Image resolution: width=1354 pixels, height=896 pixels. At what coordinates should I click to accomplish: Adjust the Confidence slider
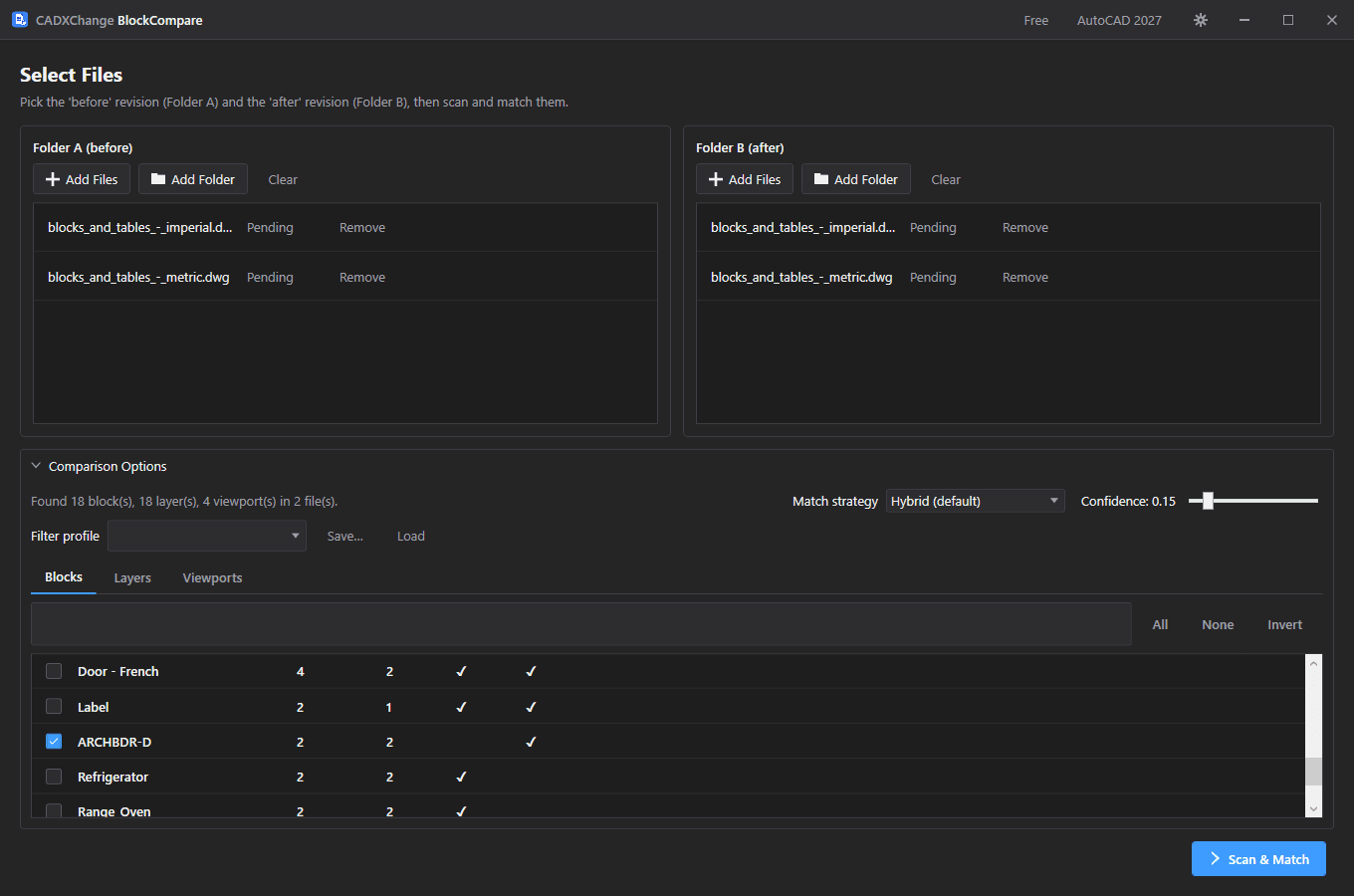tap(1208, 501)
